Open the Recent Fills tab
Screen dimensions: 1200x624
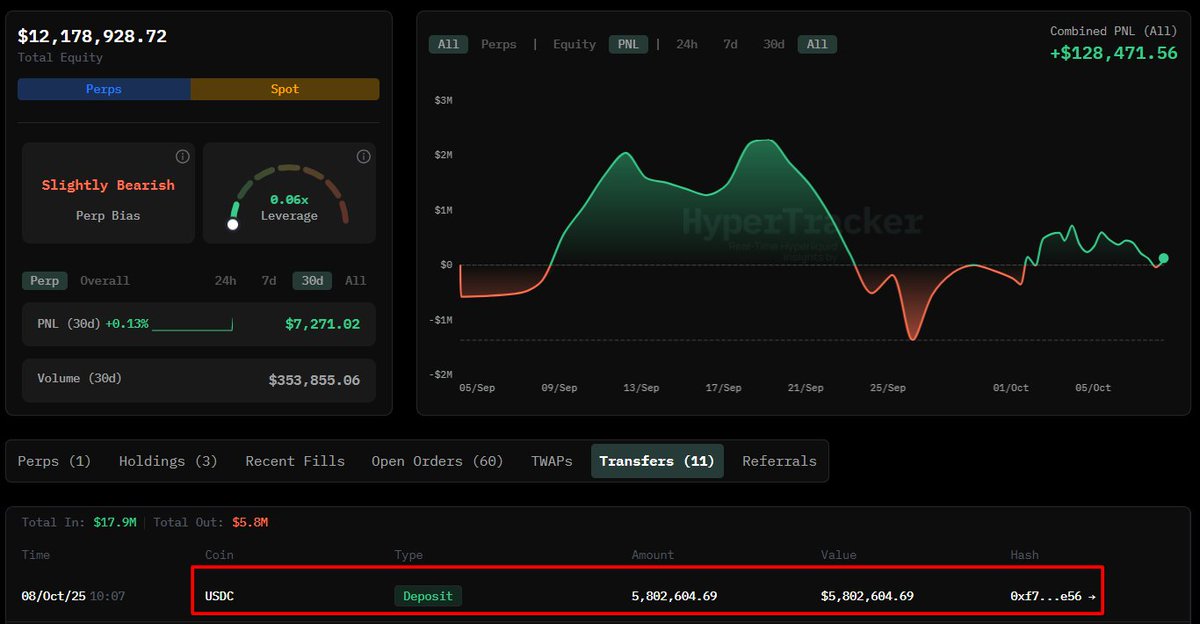click(295, 461)
